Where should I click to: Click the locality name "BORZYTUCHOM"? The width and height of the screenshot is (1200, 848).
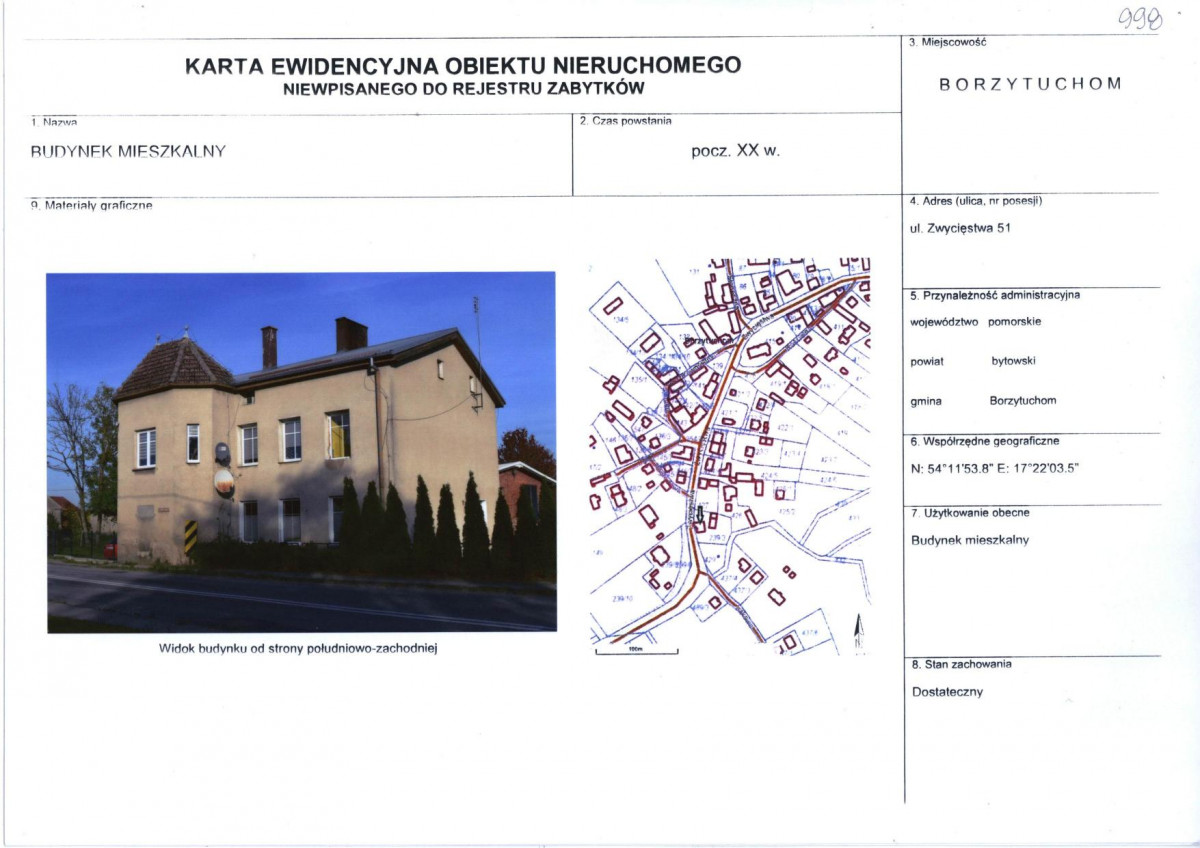[x=1031, y=84]
